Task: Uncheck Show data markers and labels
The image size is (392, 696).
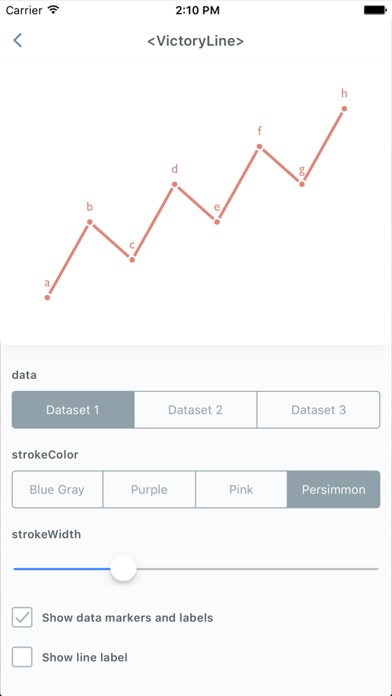Action: point(22,617)
